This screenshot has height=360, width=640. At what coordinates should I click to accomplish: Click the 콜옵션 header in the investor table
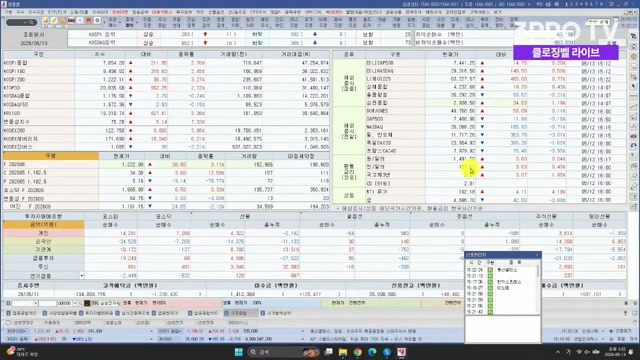(354, 216)
